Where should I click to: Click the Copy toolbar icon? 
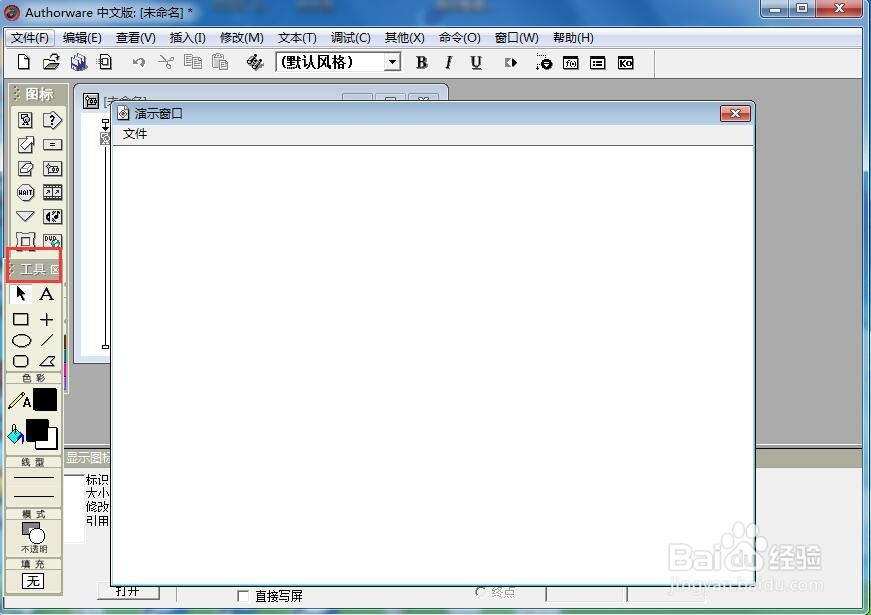193,62
